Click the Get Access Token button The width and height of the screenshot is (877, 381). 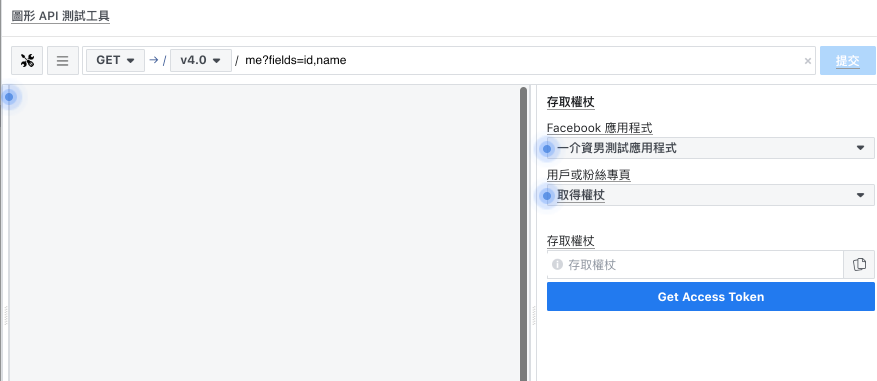click(710, 297)
